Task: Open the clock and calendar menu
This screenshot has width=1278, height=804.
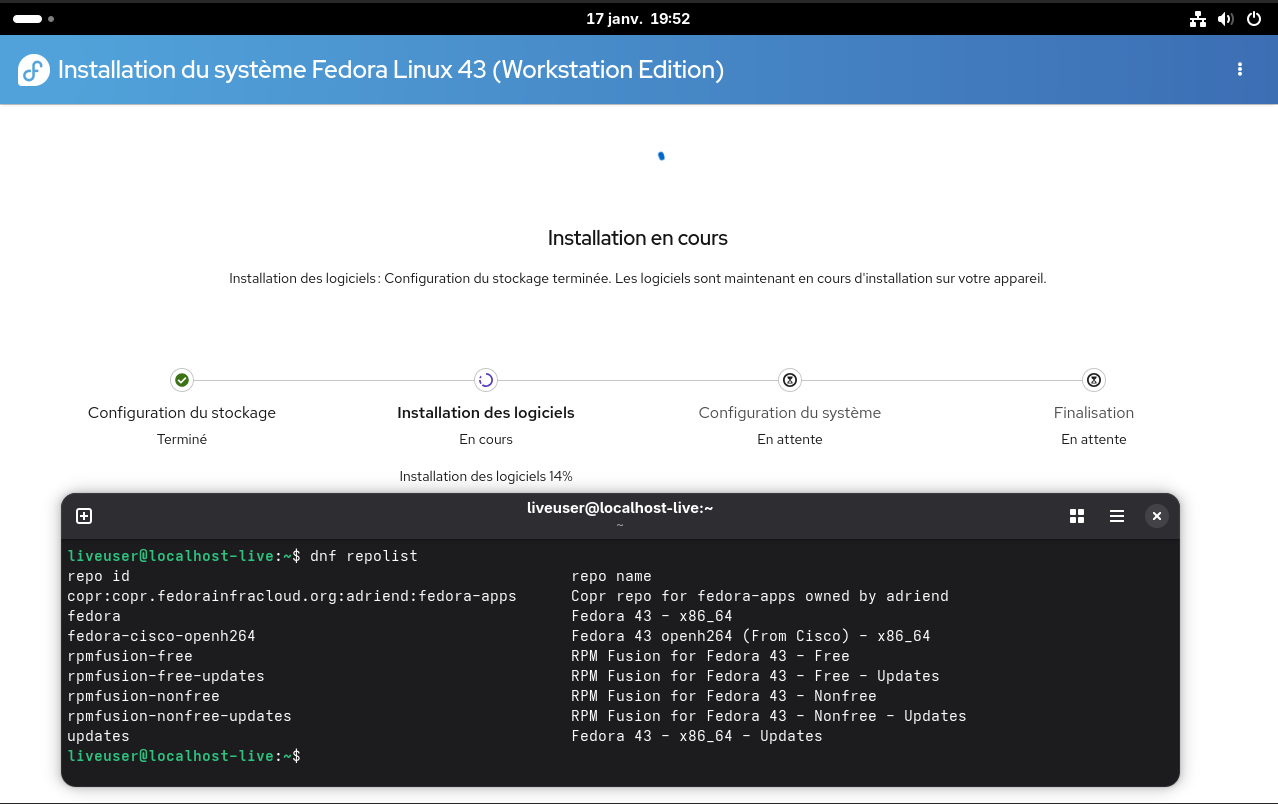Action: 637,19
